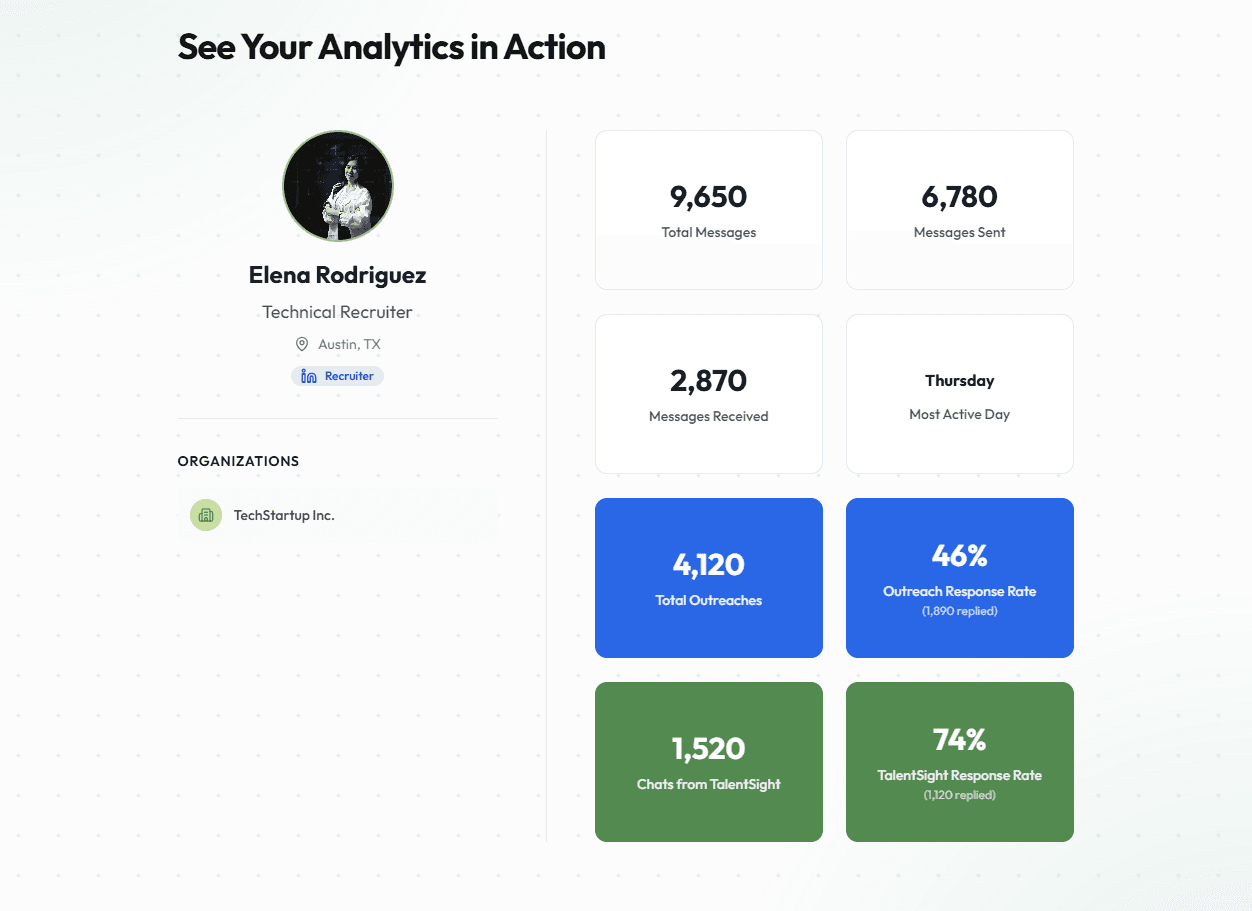The image size is (1252, 911).
Task: Click the "See Your Analytics in Action" heading
Action: point(391,47)
